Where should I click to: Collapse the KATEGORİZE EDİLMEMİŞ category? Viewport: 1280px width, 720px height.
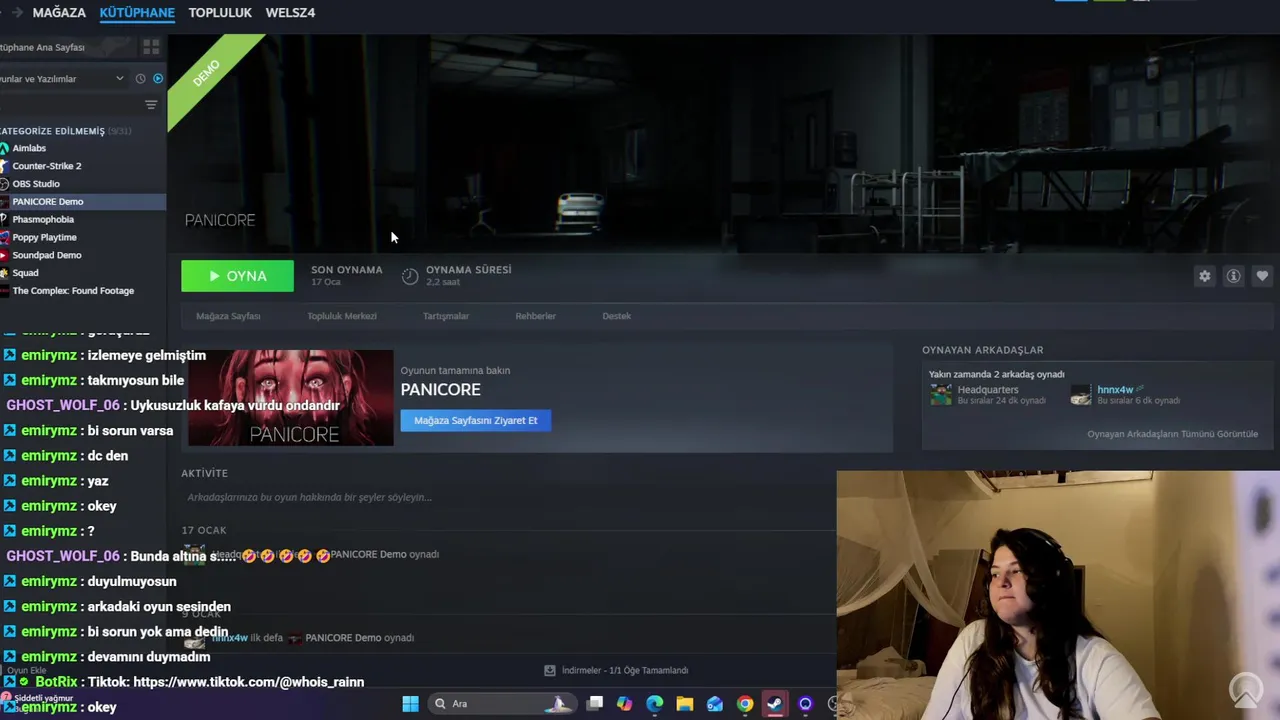66,131
